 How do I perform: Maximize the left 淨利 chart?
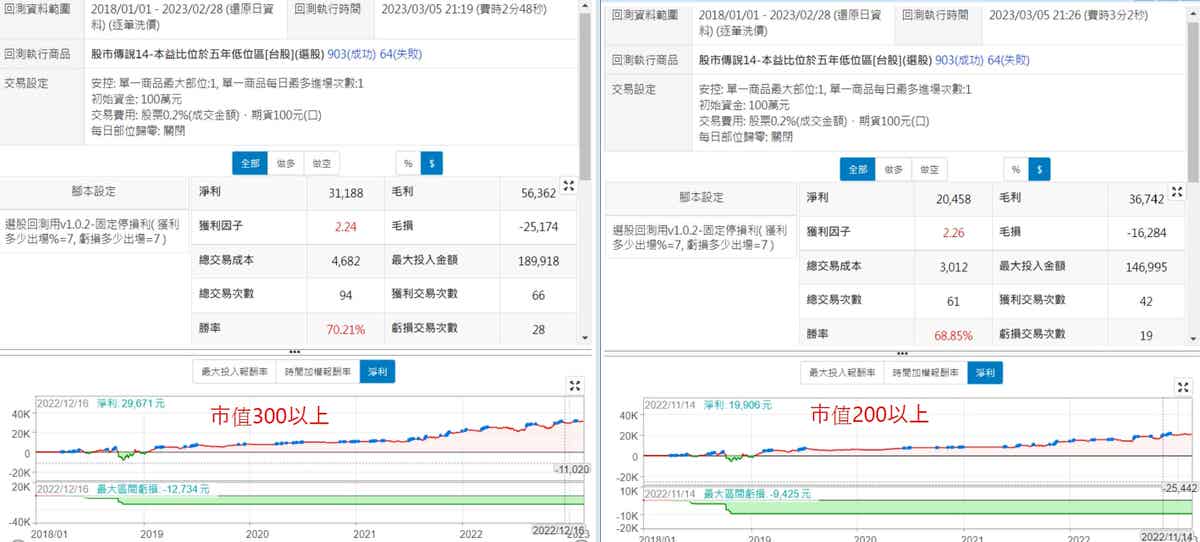point(574,386)
